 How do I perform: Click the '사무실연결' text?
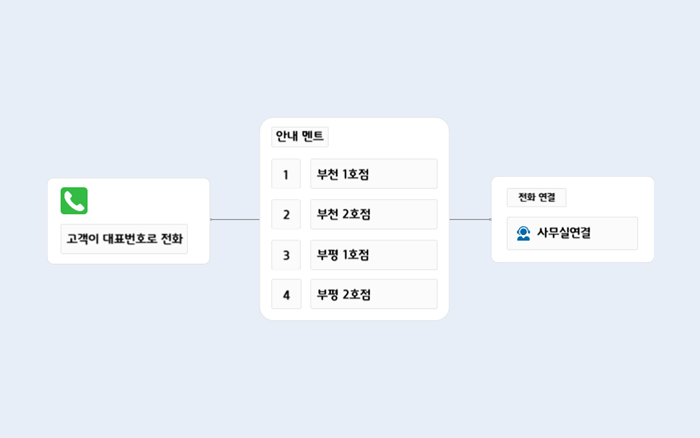click(x=564, y=233)
